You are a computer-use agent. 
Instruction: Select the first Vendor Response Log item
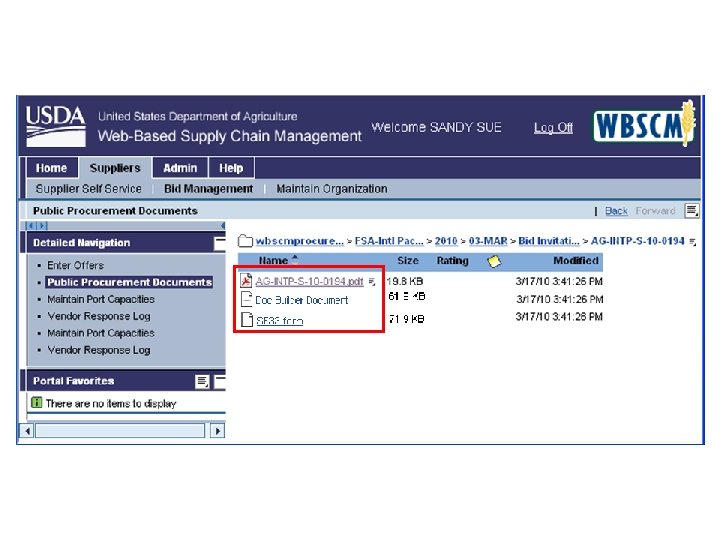pos(99,316)
